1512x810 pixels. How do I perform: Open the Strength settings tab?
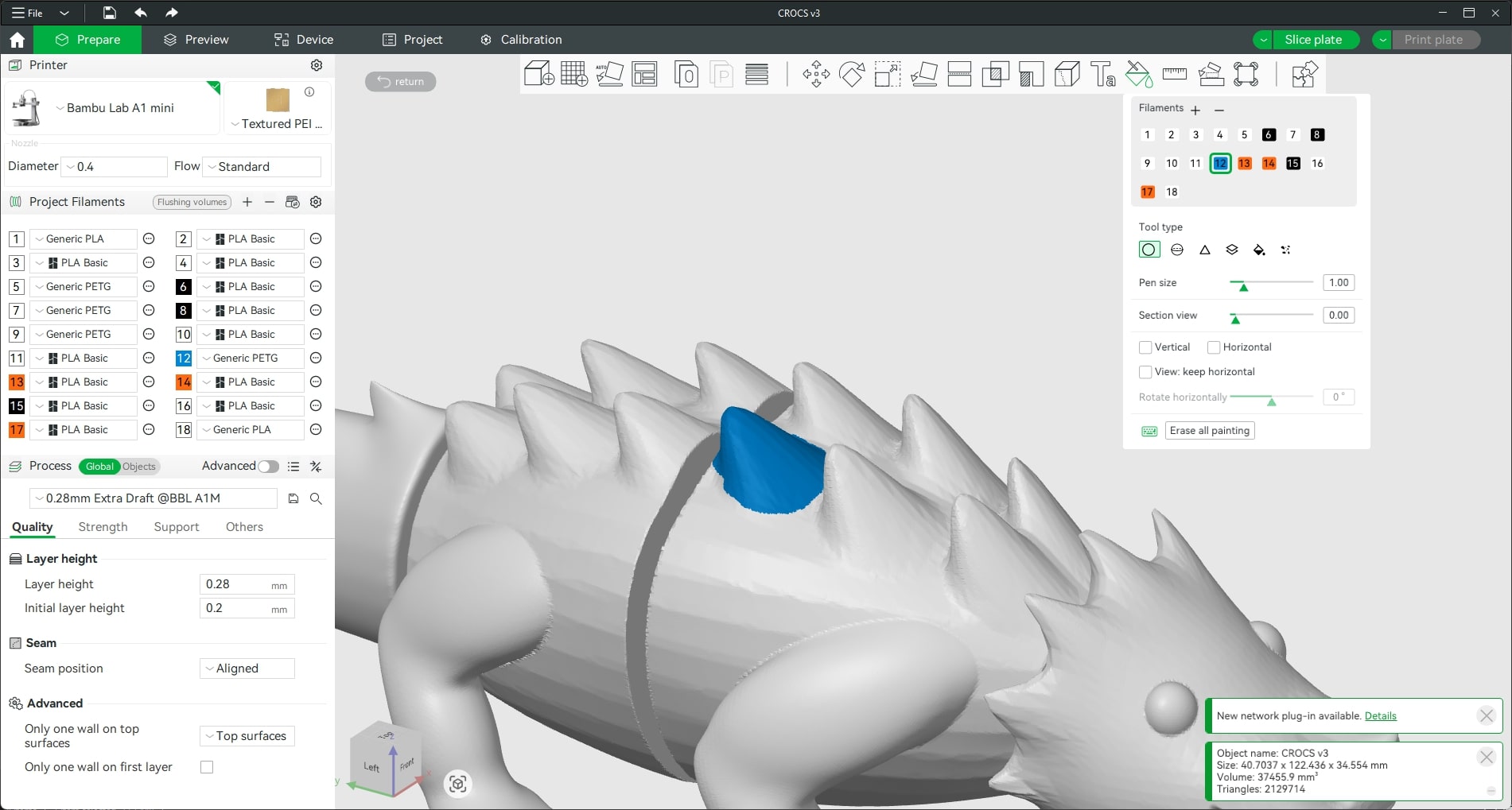103,527
